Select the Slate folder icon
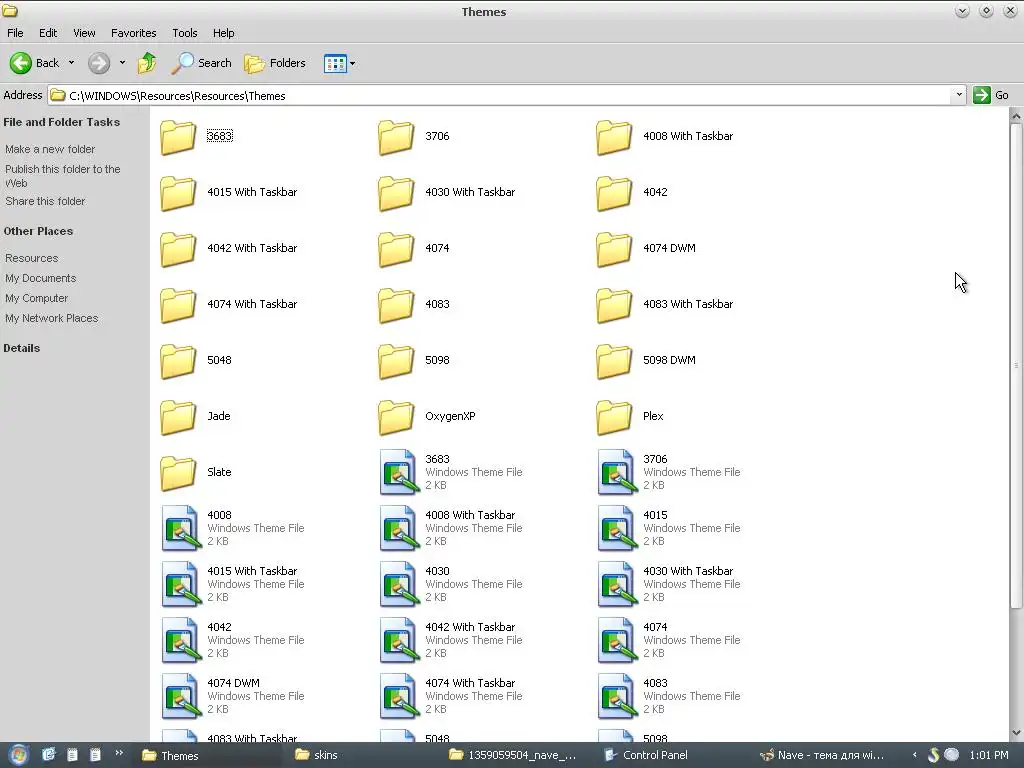The height and width of the screenshot is (768, 1024). (x=178, y=473)
